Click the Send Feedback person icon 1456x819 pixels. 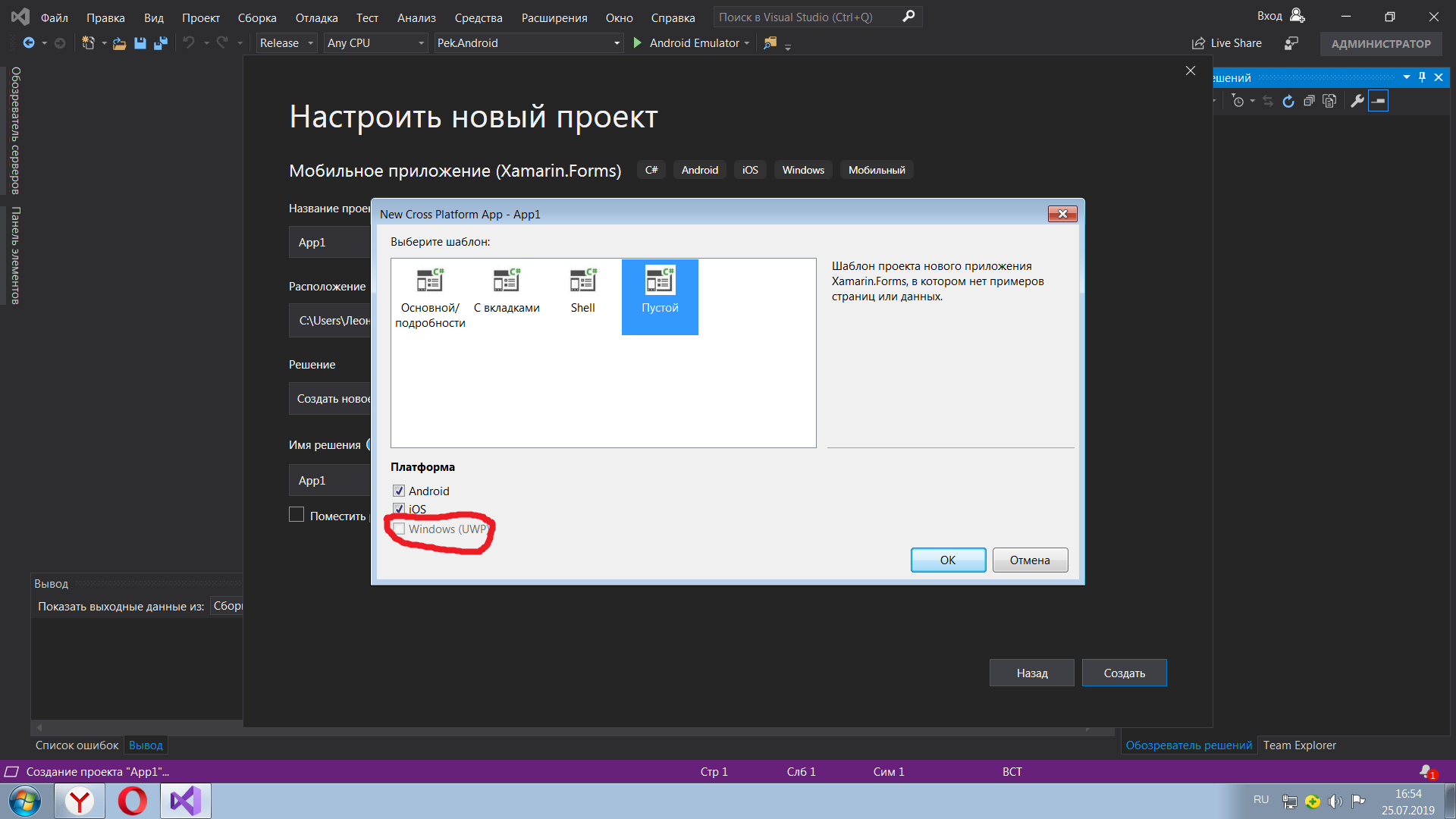1291,43
